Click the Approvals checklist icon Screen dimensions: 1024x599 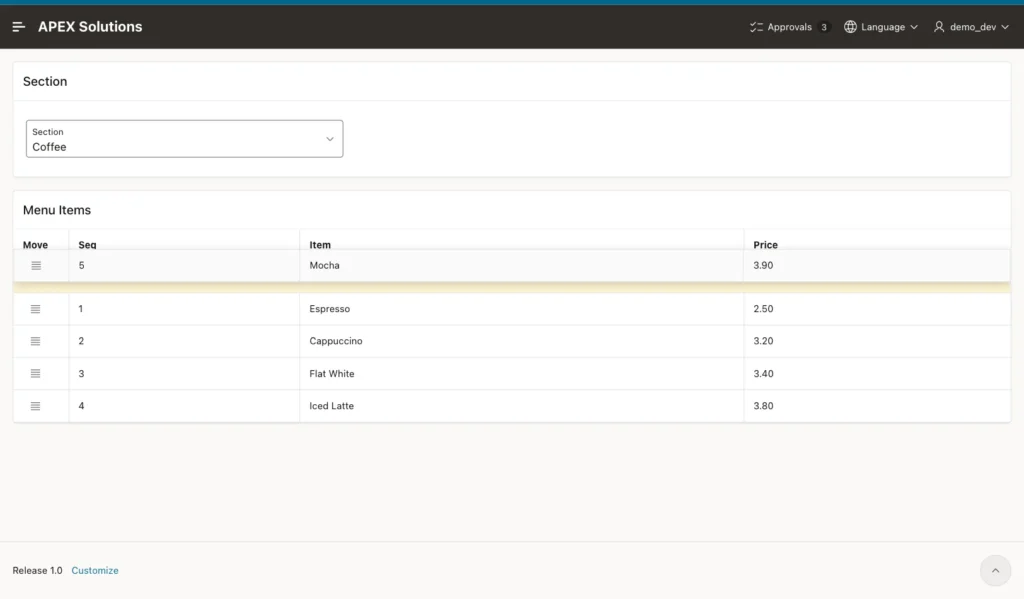point(756,27)
